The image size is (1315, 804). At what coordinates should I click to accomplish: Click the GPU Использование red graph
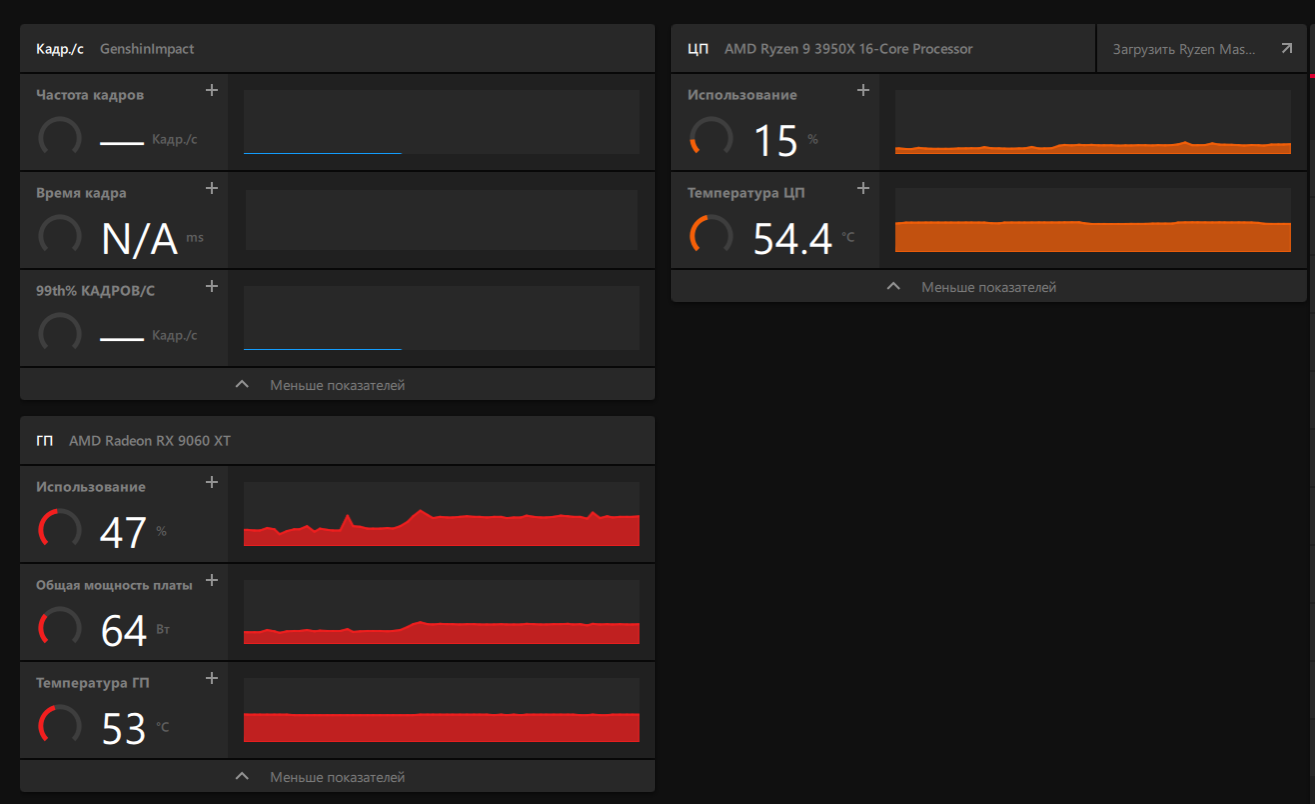click(441, 514)
